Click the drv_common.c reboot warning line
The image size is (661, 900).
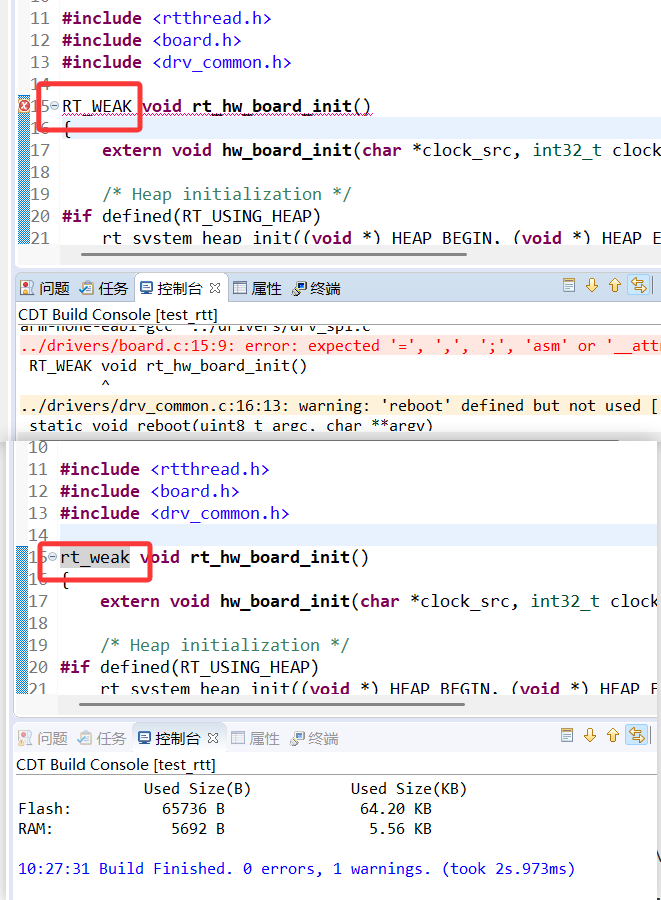coord(250,406)
